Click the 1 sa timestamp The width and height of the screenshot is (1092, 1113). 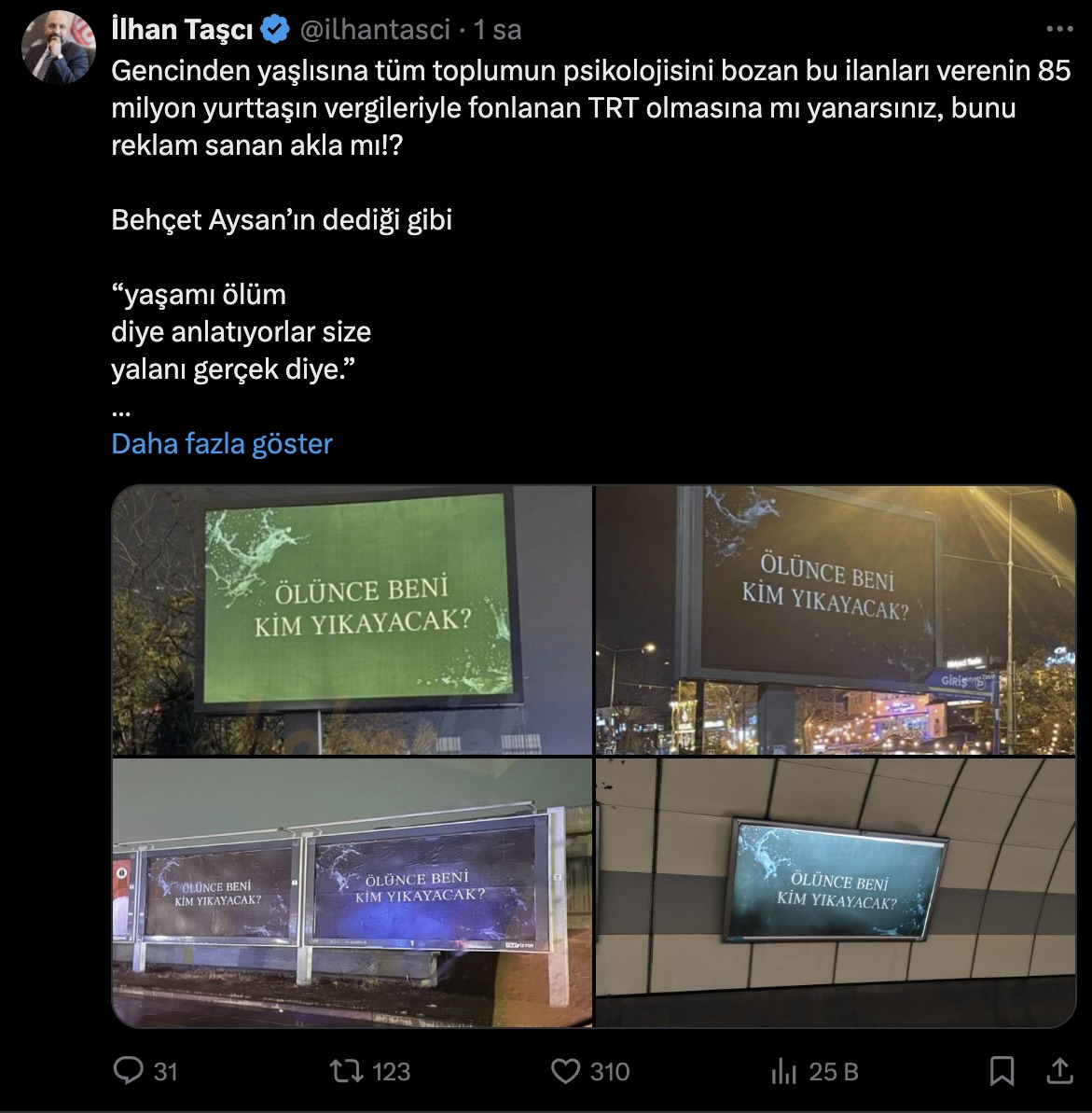tap(497, 30)
